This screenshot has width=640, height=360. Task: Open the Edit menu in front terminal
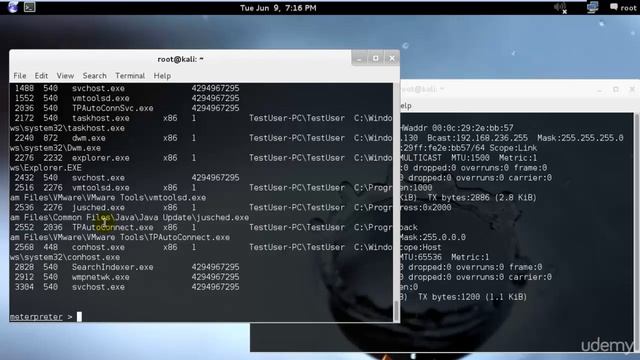[41, 76]
